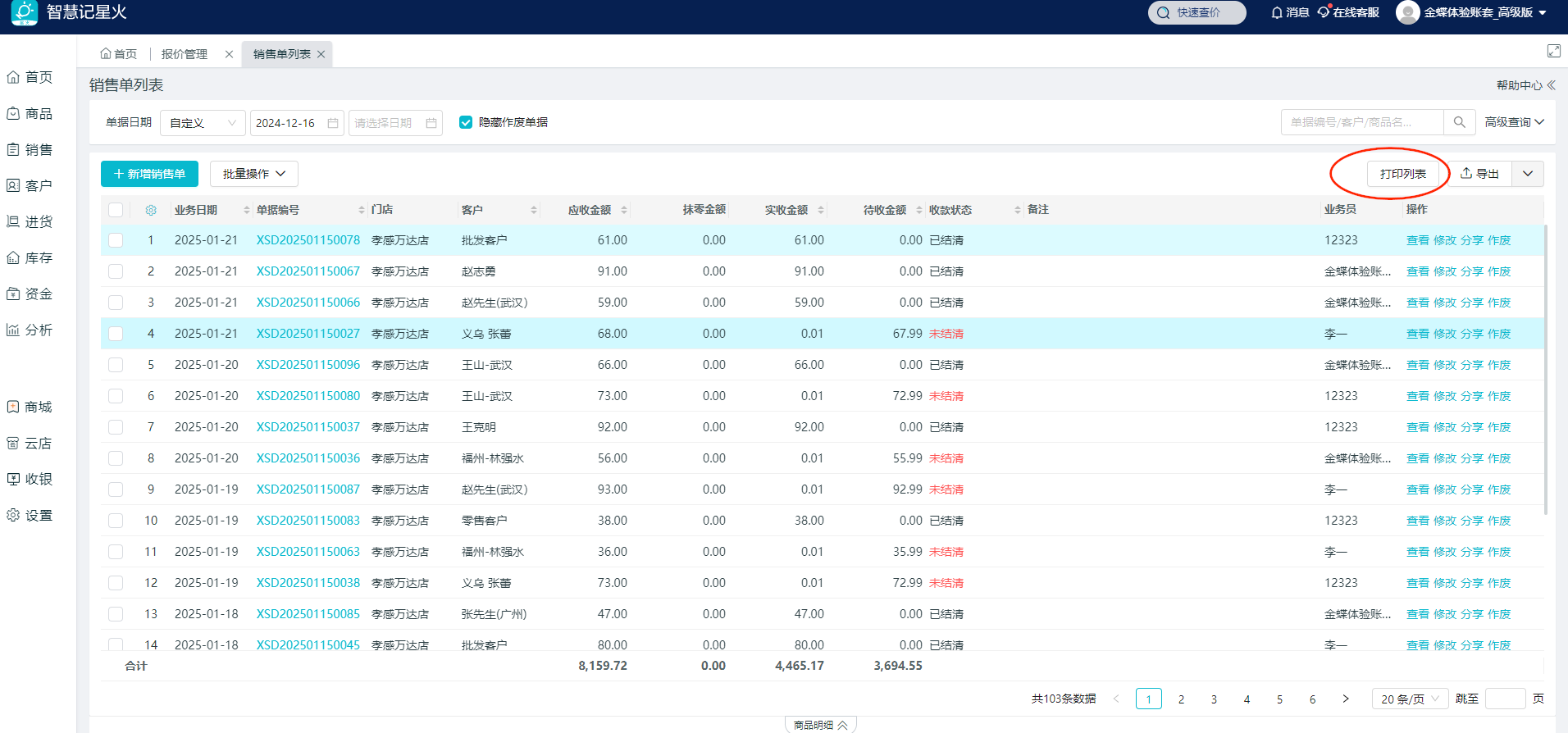Go to page 4
This screenshot has height=733, width=1568.
(x=1247, y=699)
